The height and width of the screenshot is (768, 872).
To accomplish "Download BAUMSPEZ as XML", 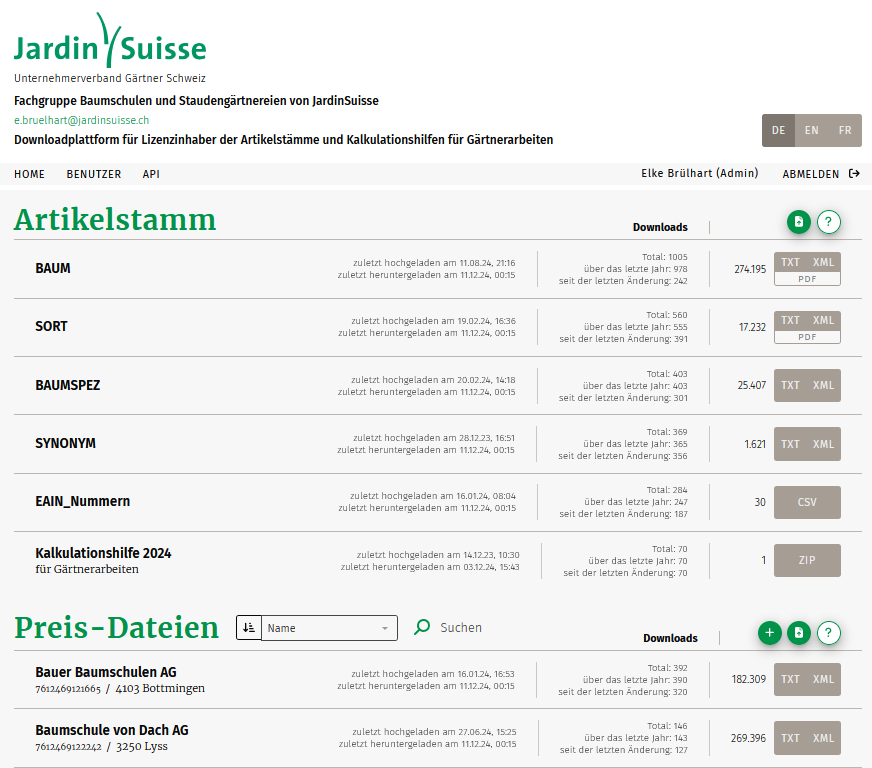I will [x=823, y=385].
